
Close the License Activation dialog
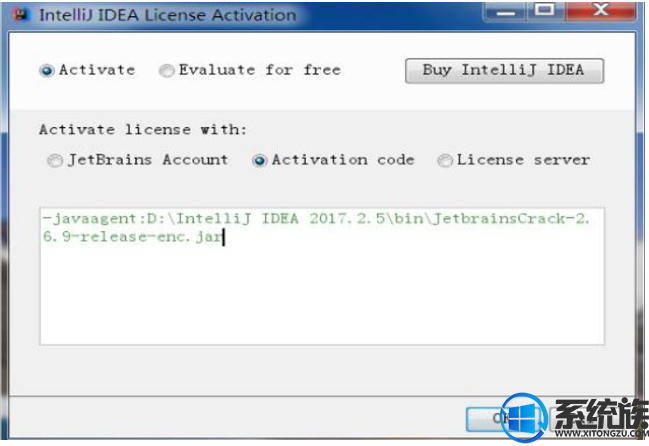point(600,11)
